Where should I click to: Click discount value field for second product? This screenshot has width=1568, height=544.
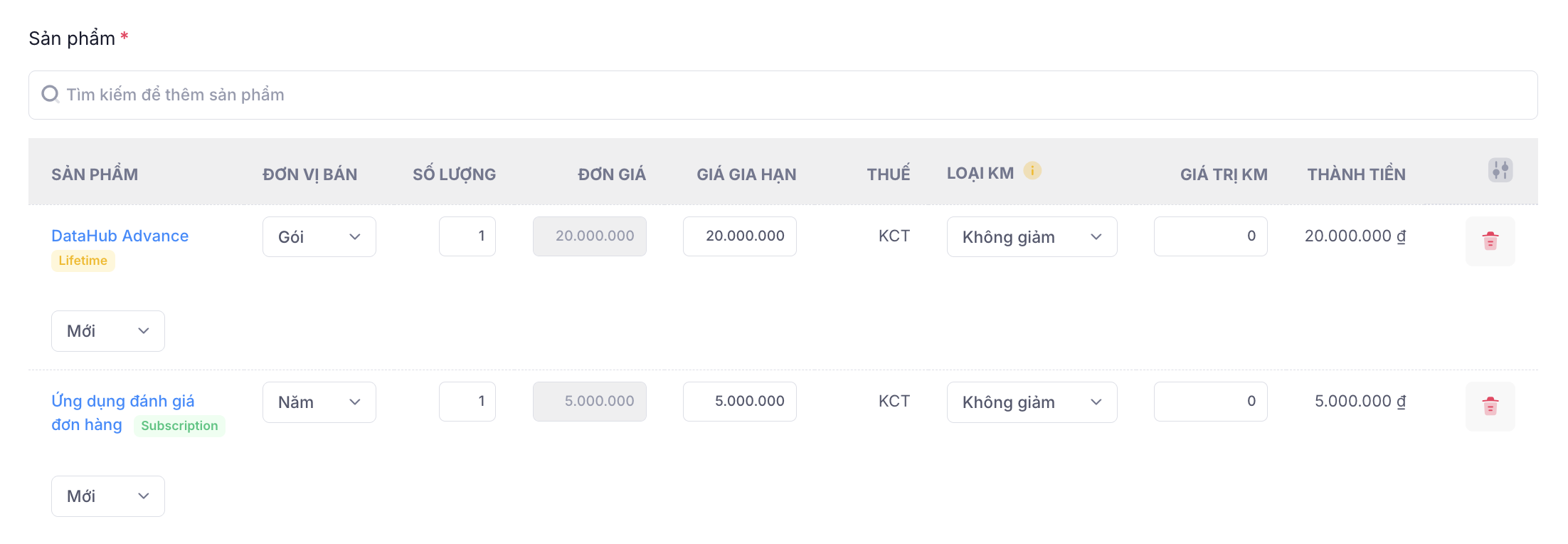(1210, 402)
